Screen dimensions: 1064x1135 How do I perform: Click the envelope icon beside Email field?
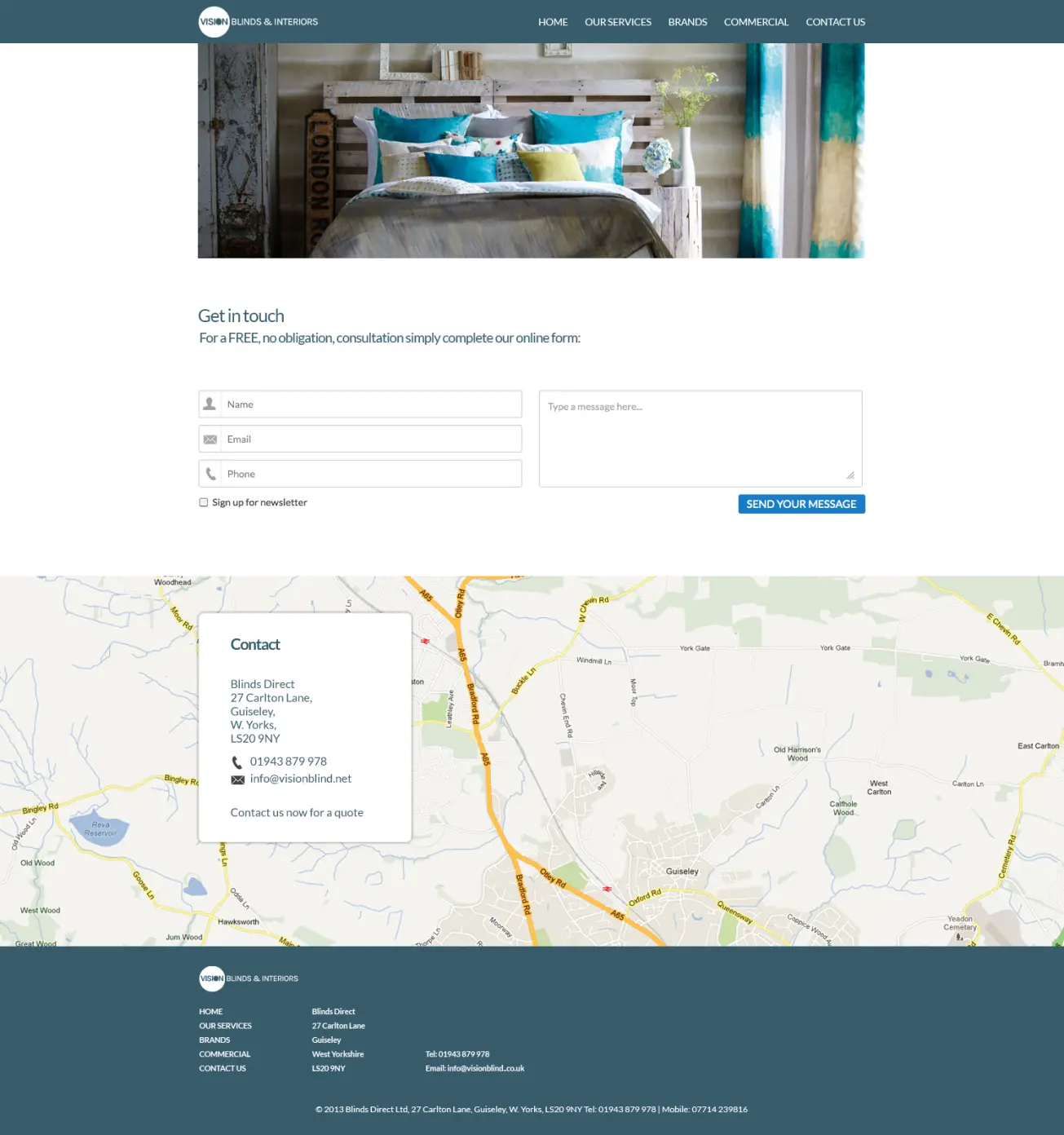(x=210, y=439)
